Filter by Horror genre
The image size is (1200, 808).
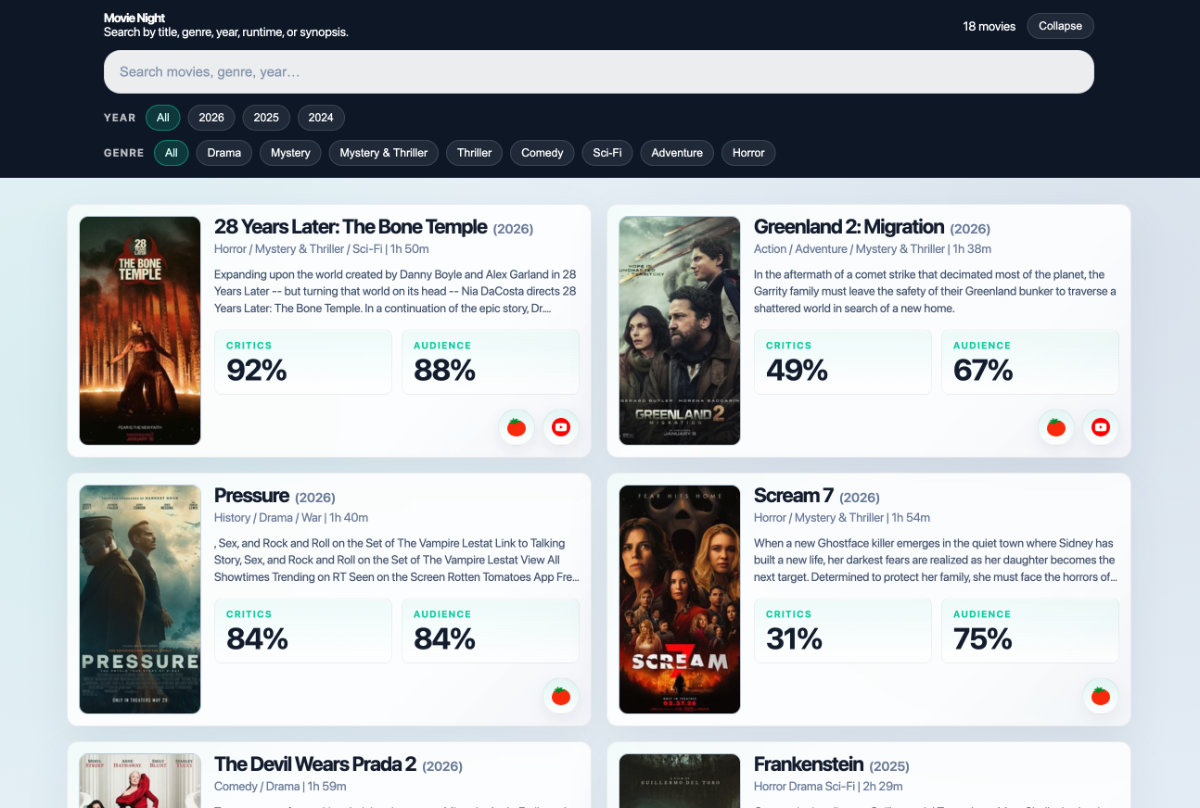pos(748,153)
